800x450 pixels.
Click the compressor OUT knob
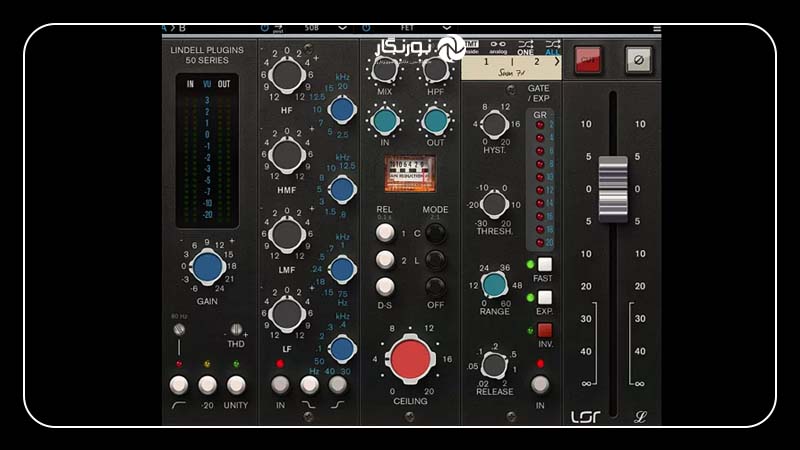tap(435, 121)
